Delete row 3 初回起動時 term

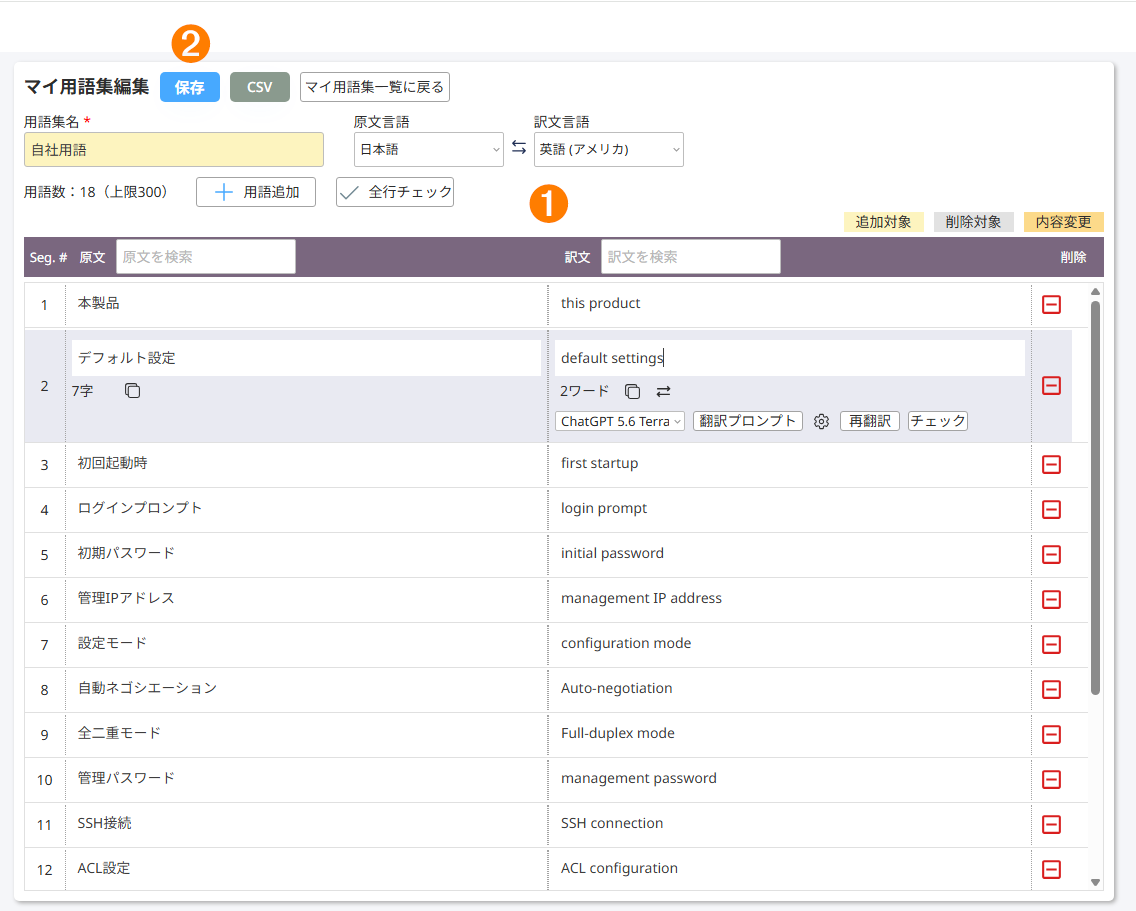tap(1051, 465)
